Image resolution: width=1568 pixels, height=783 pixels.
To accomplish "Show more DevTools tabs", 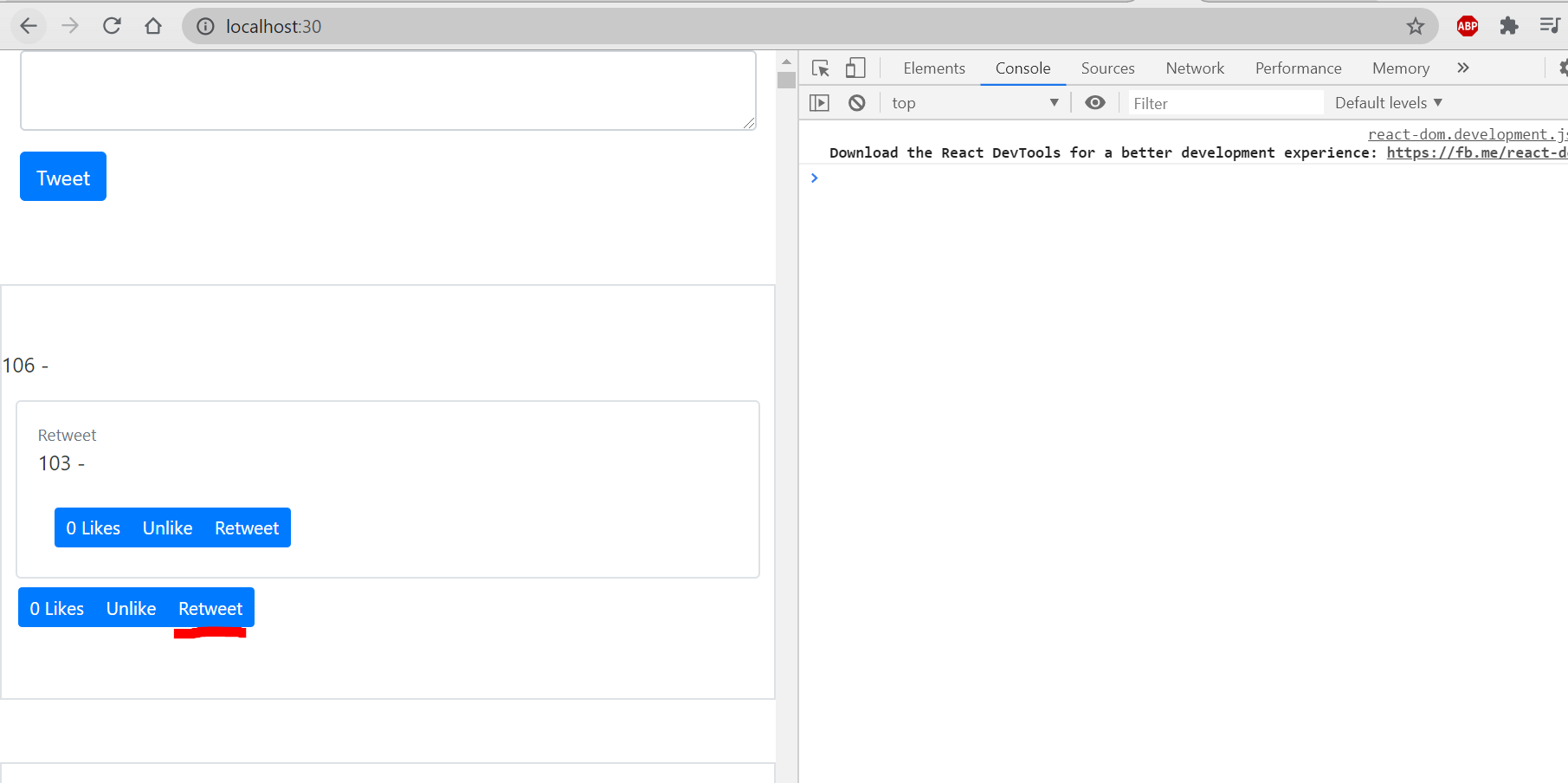I will pos(1463,68).
